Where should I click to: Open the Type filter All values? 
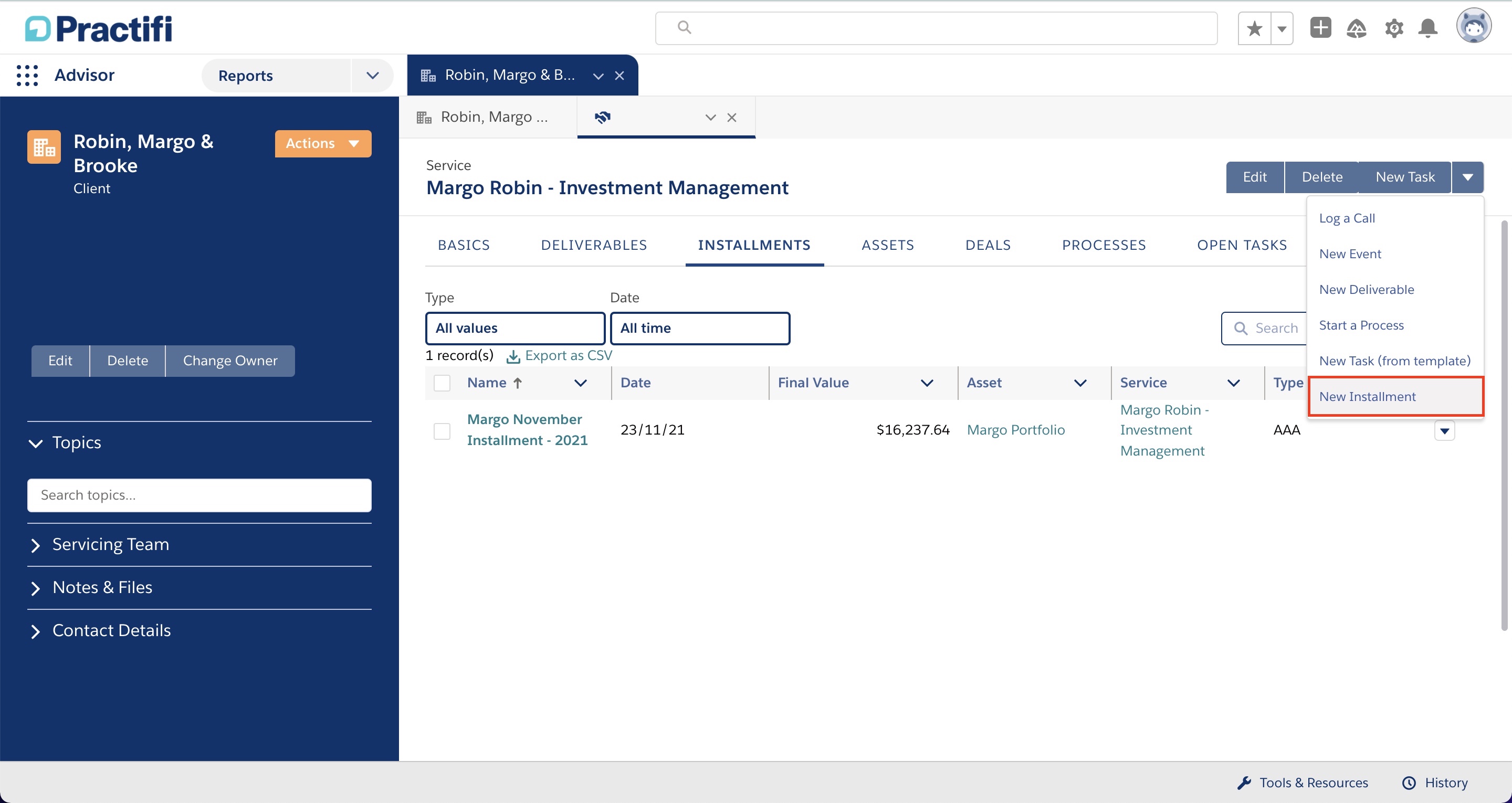click(x=514, y=328)
